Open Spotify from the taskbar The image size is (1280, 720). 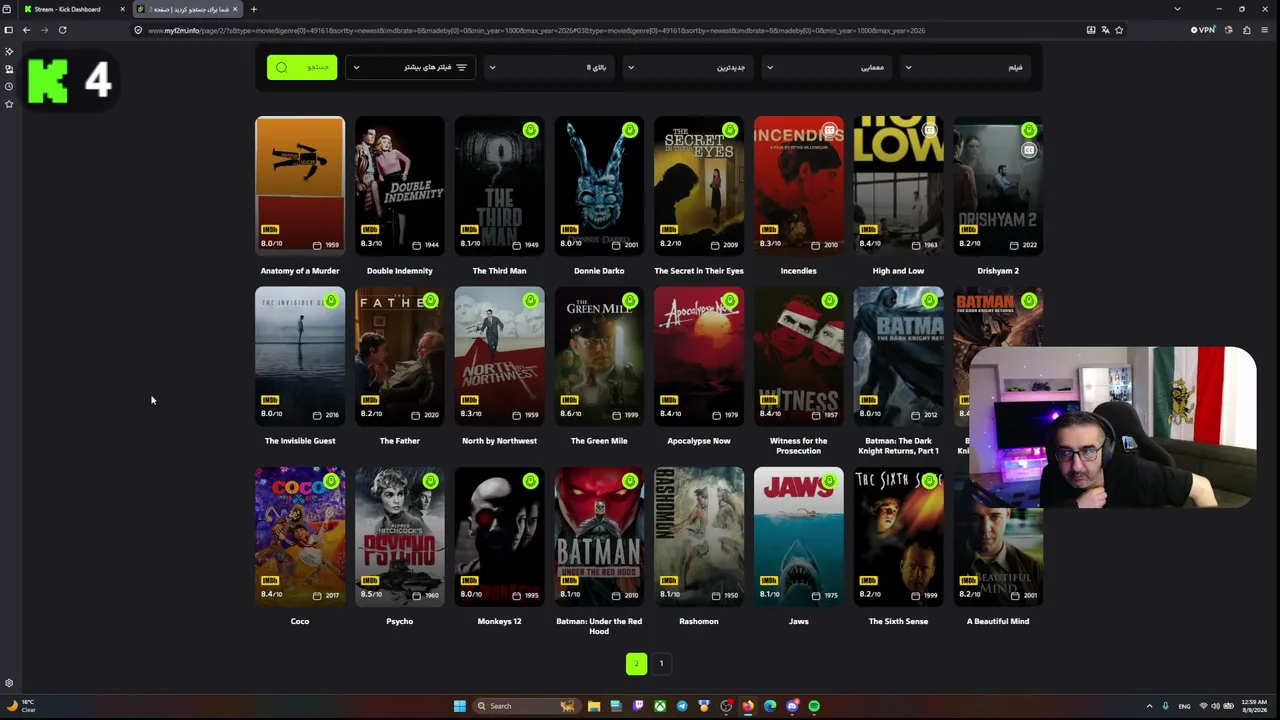814,706
